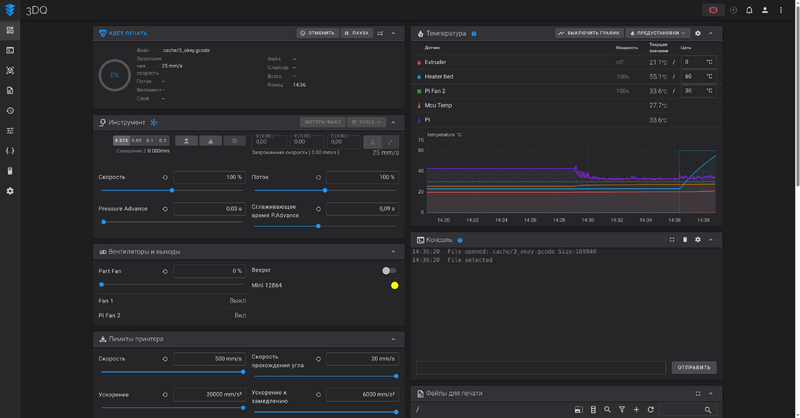Open temperature panel settings gear
Screen dimensions: 800x418
pyautogui.click(x=698, y=33)
